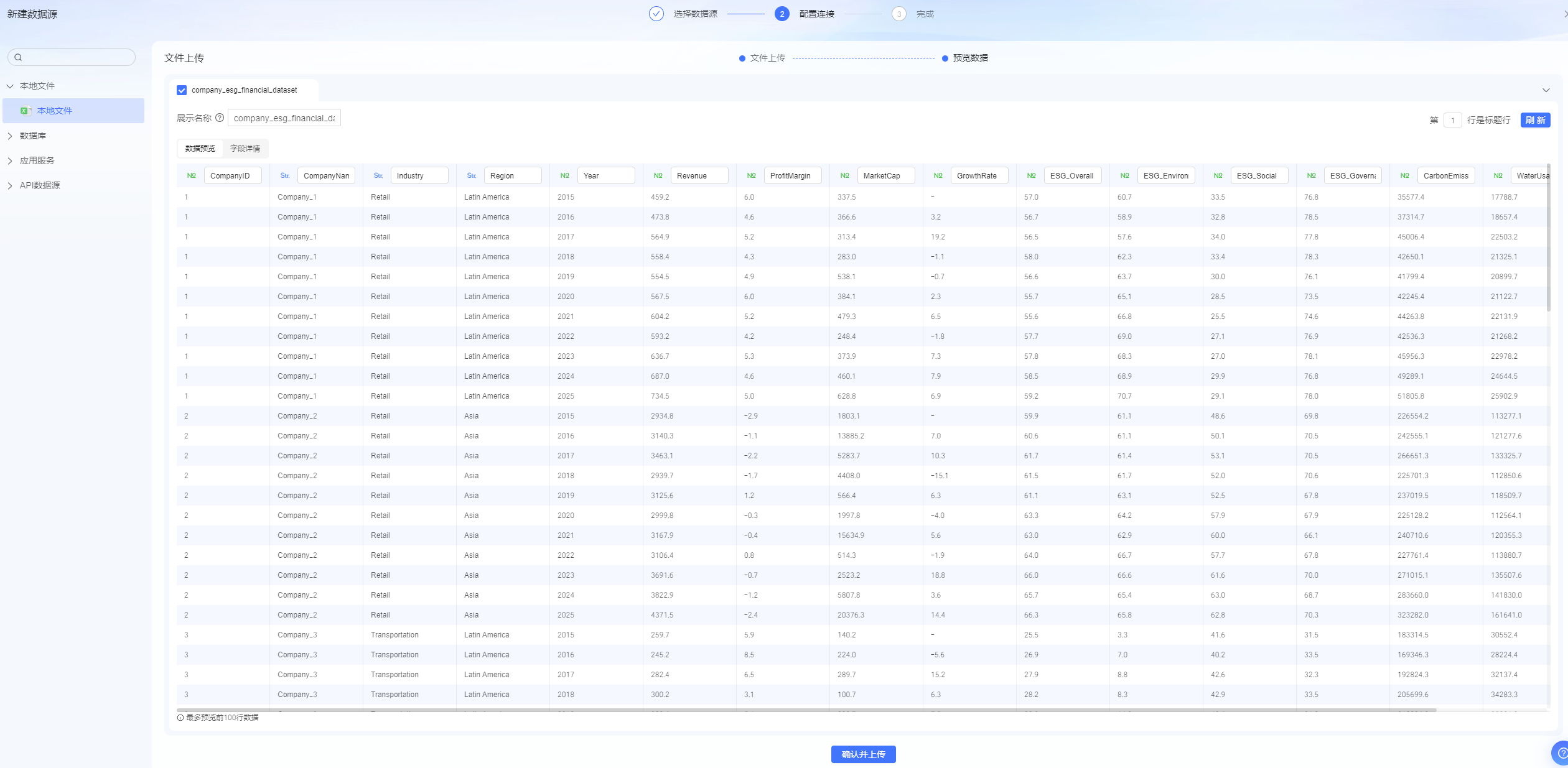Click the checkmark step icon 选择数据源

[x=656, y=14]
